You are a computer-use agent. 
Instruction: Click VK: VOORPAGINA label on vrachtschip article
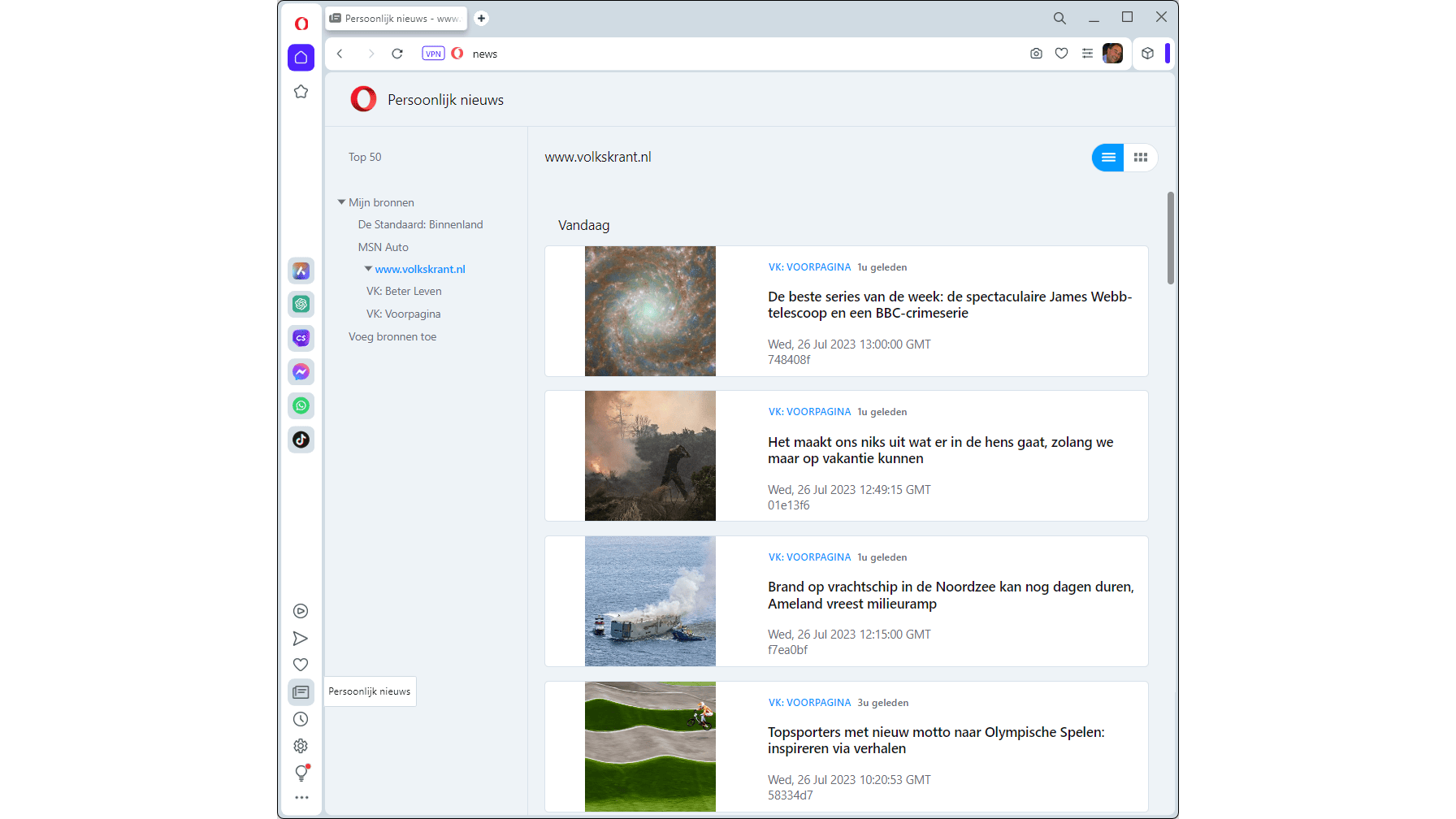(810, 557)
